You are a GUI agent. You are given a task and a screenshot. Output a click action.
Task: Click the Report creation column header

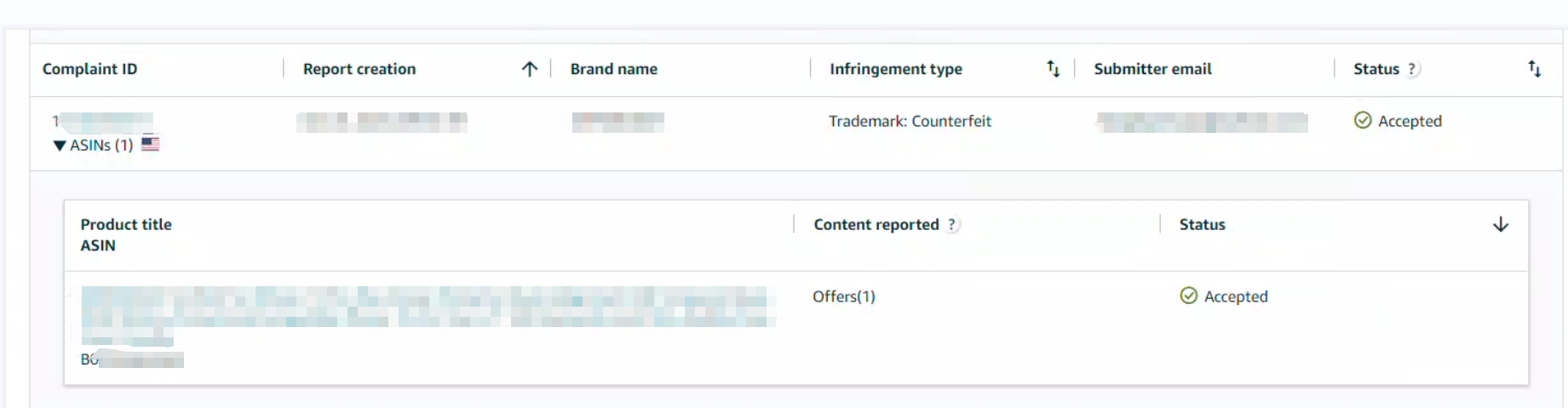tap(359, 69)
